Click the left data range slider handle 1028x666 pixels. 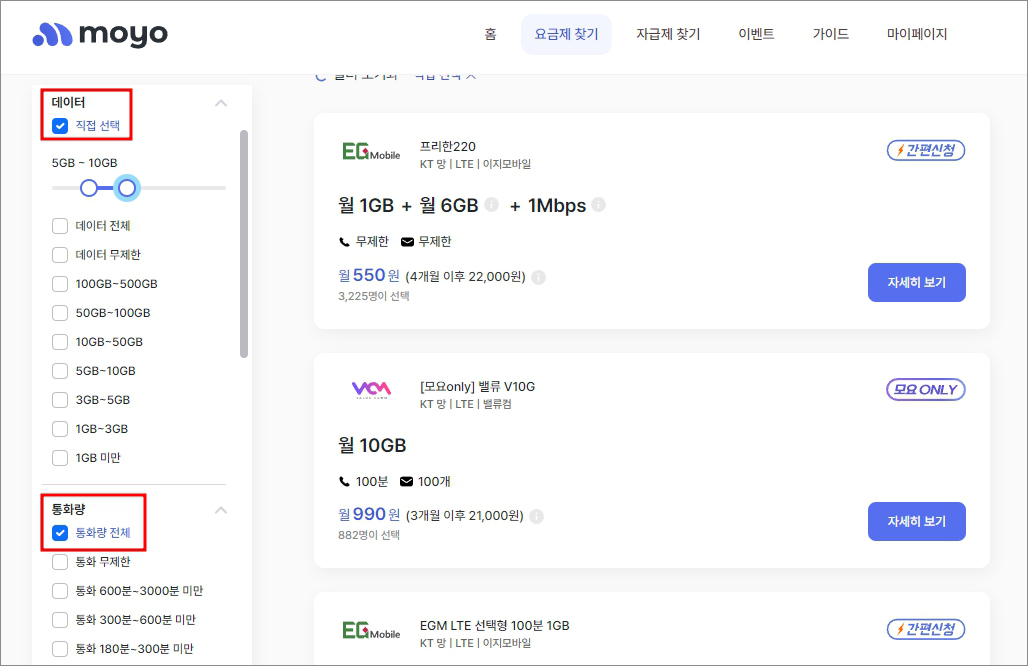point(89,188)
